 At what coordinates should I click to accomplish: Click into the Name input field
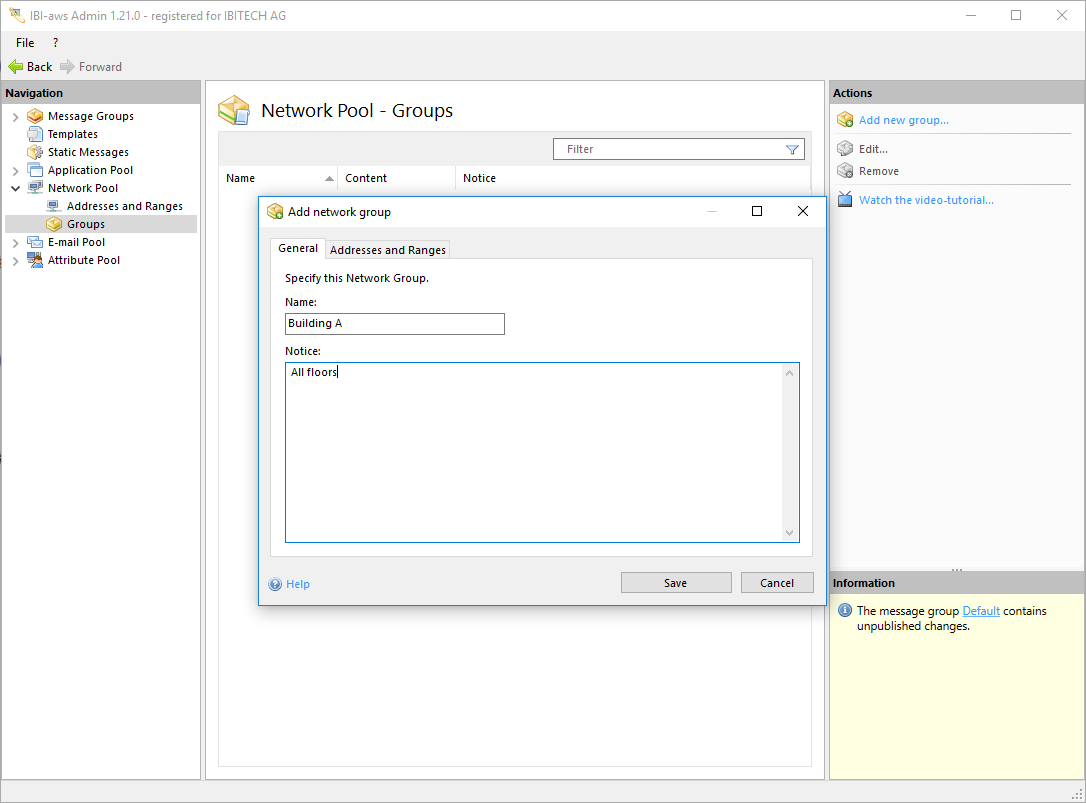pos(394,324)
